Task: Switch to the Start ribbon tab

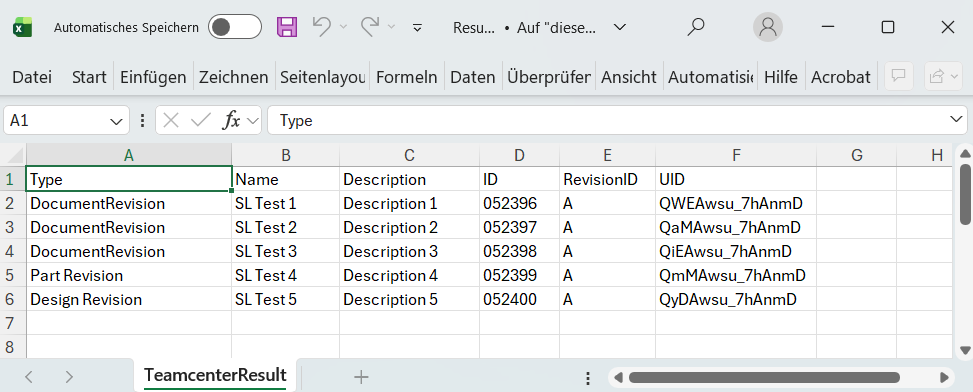Action: [89, 77]
